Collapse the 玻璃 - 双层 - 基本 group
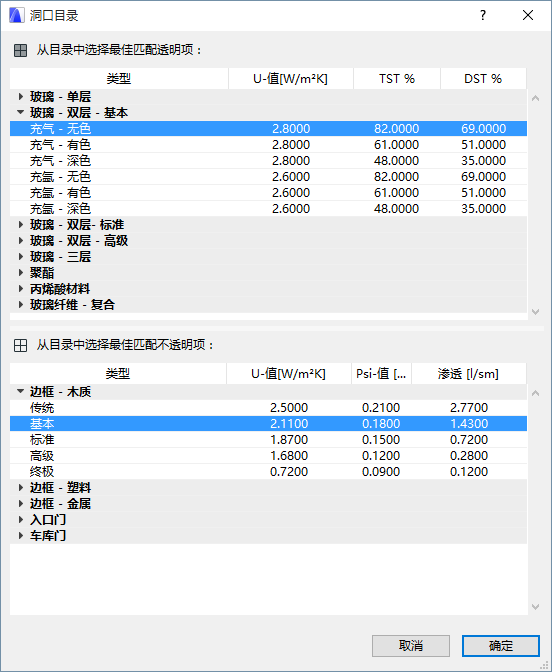This screenshot has height=672, width=552. pyautogui.click(x=20, y=113)
